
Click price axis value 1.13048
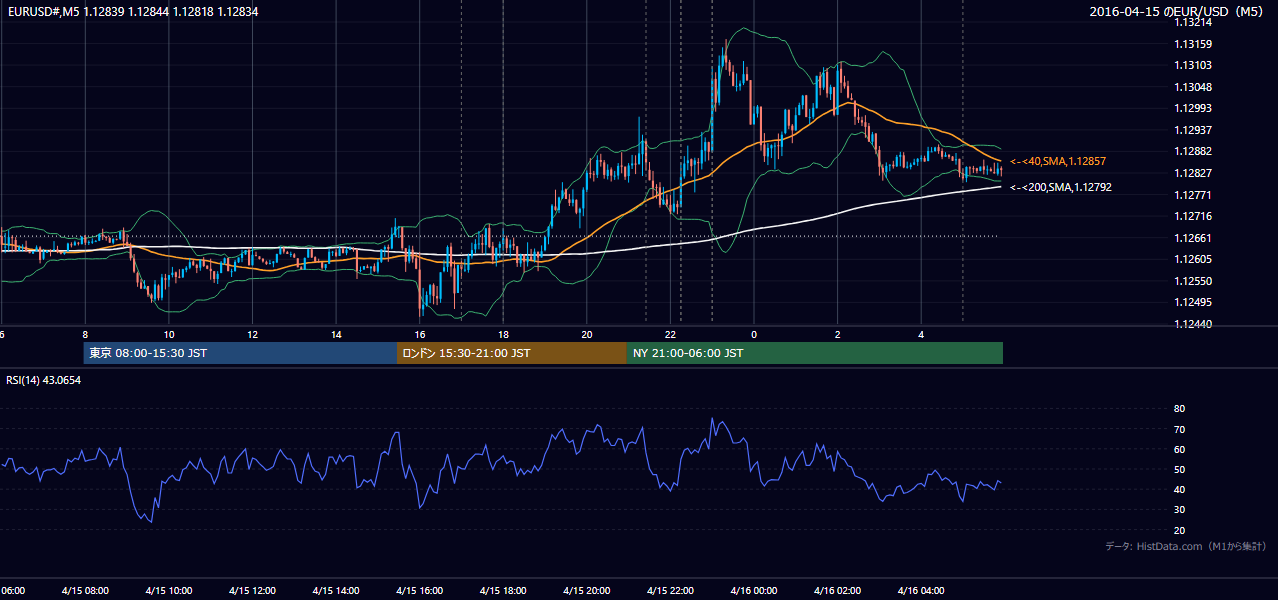1192,87
